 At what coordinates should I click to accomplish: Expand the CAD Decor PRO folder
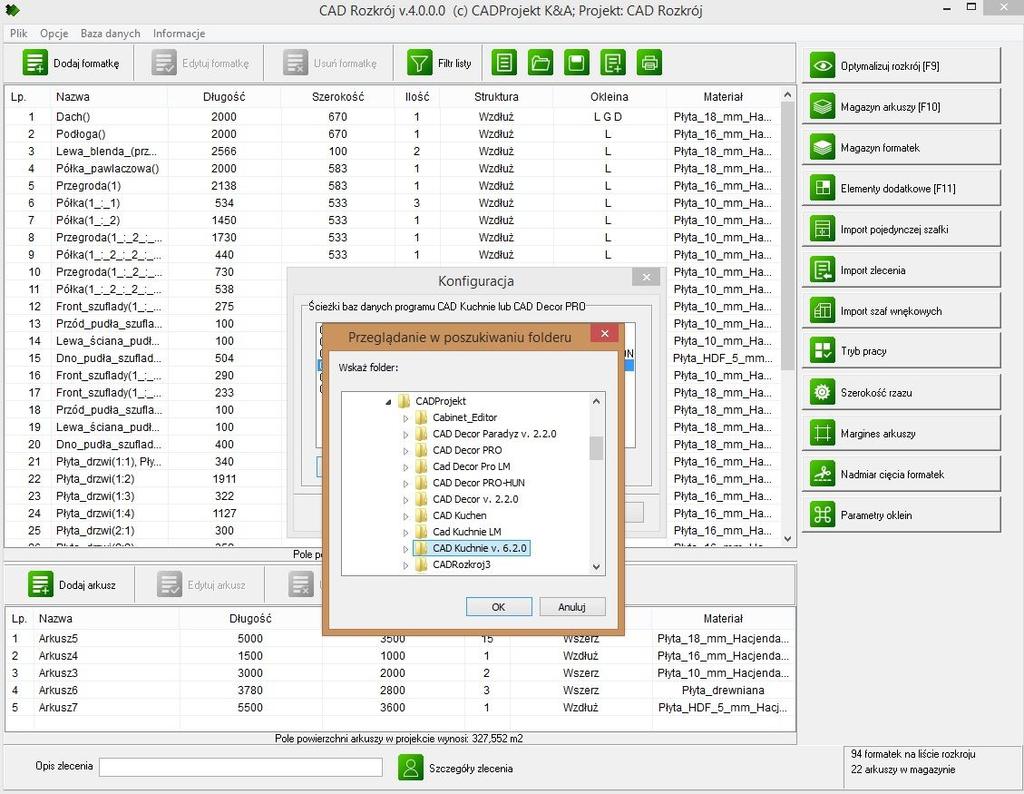click(405, 451)
